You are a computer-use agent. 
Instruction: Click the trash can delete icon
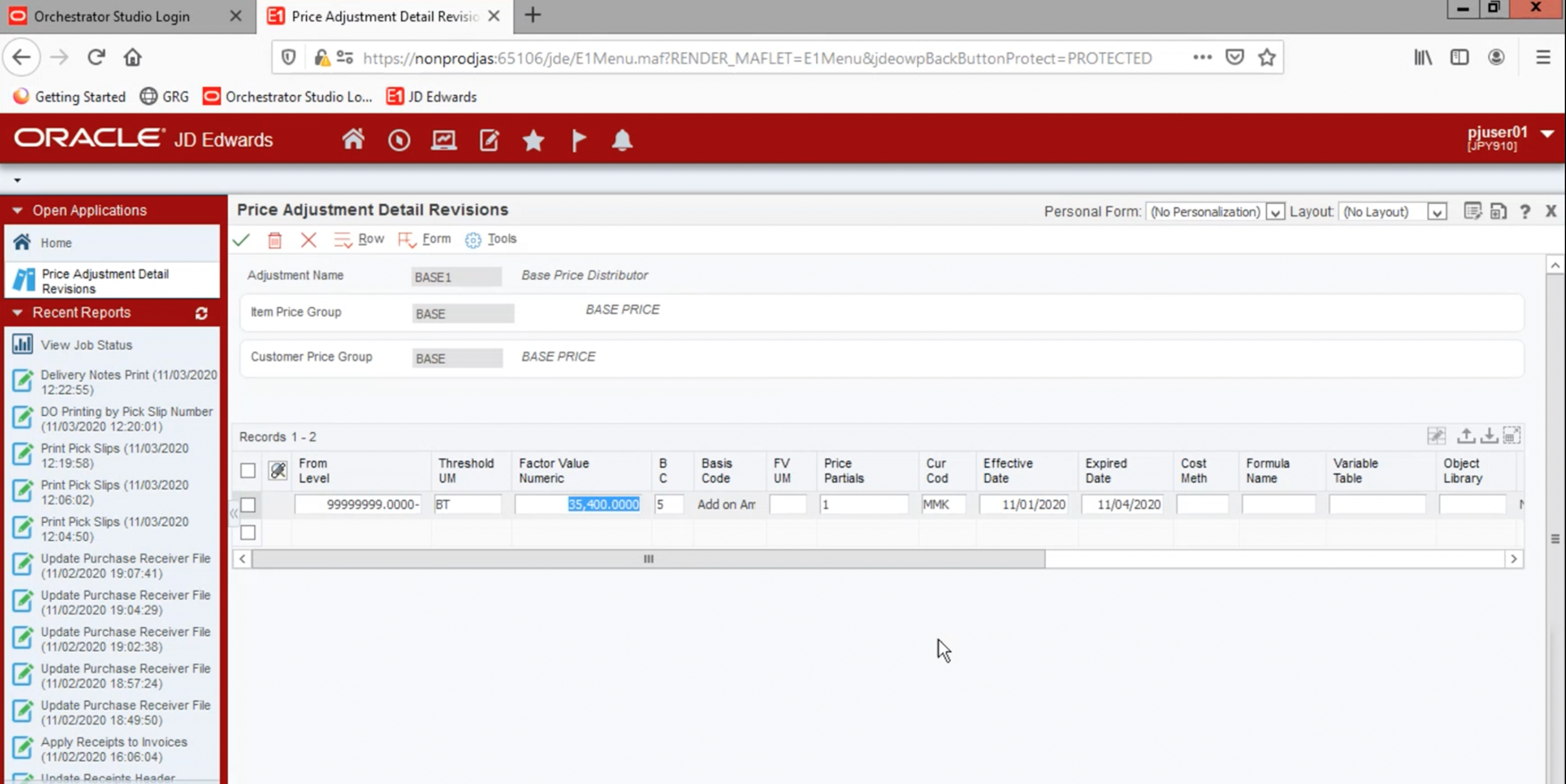pyautogui.click(x=274, y=240)
